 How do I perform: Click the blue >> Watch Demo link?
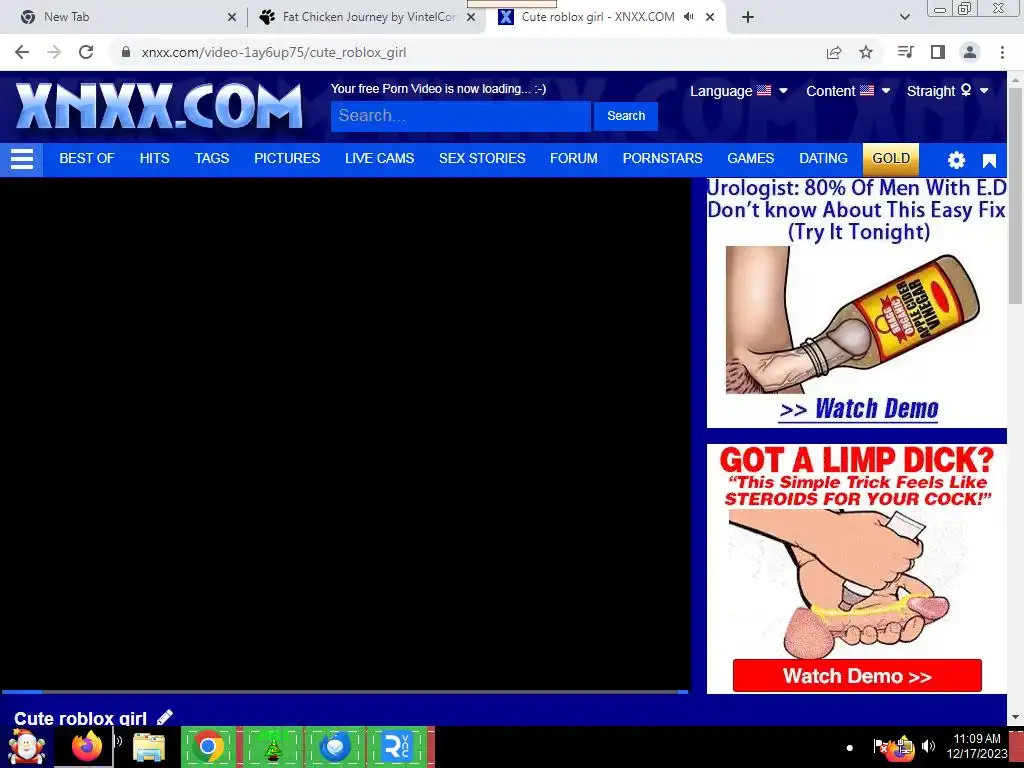(859, 409)
